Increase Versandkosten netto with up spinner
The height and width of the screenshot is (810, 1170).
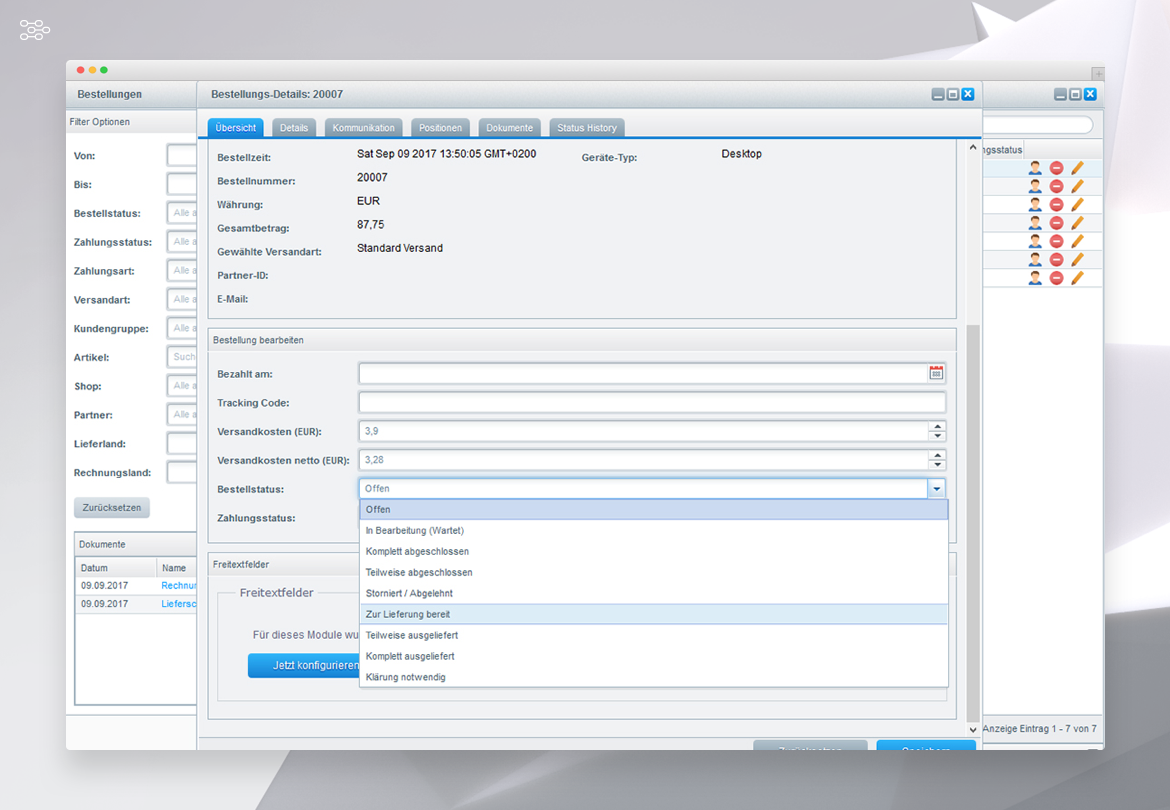point(937,455)
